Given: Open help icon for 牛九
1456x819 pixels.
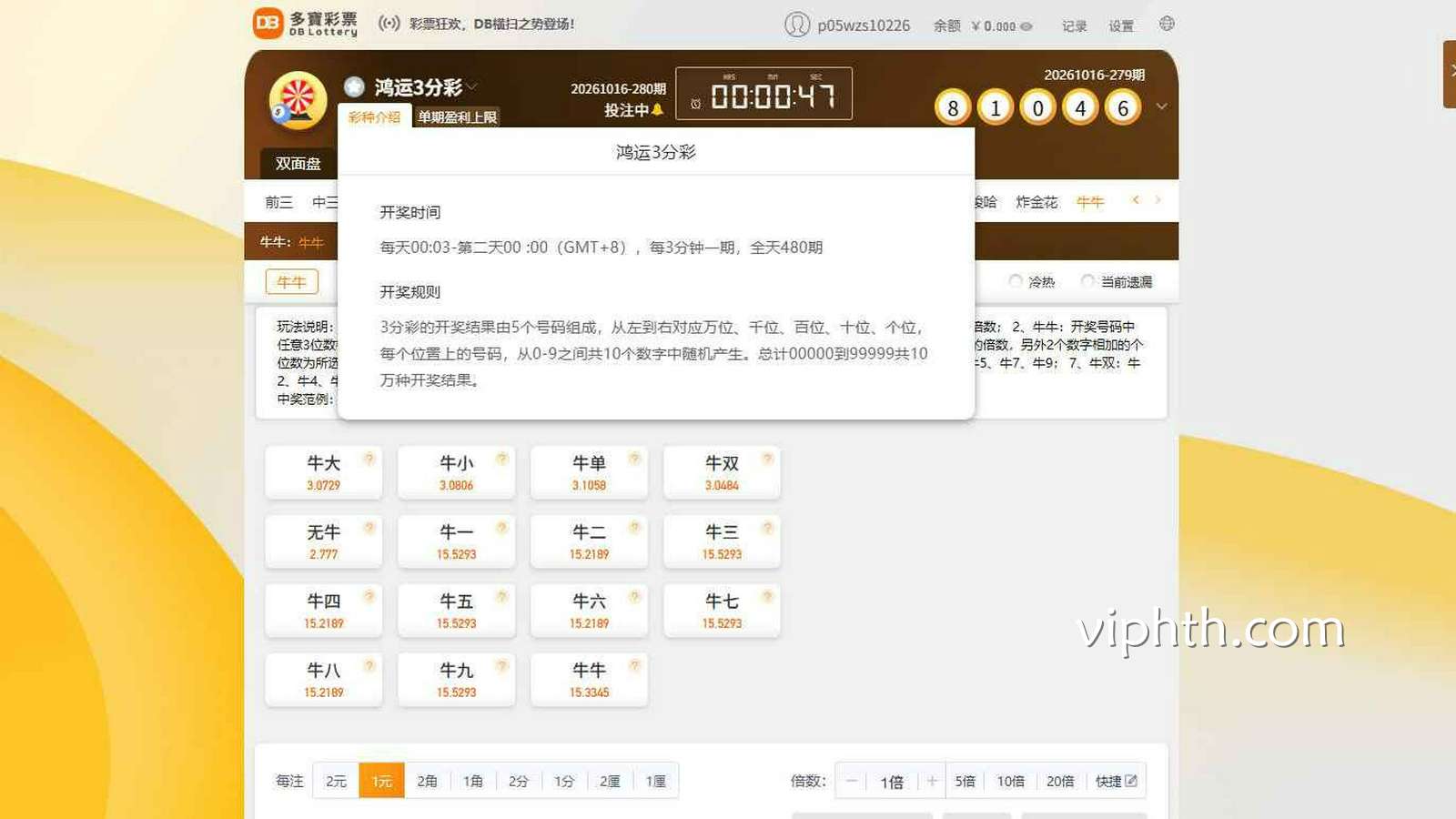Looking at the screenshot, I should pos(501,666).
